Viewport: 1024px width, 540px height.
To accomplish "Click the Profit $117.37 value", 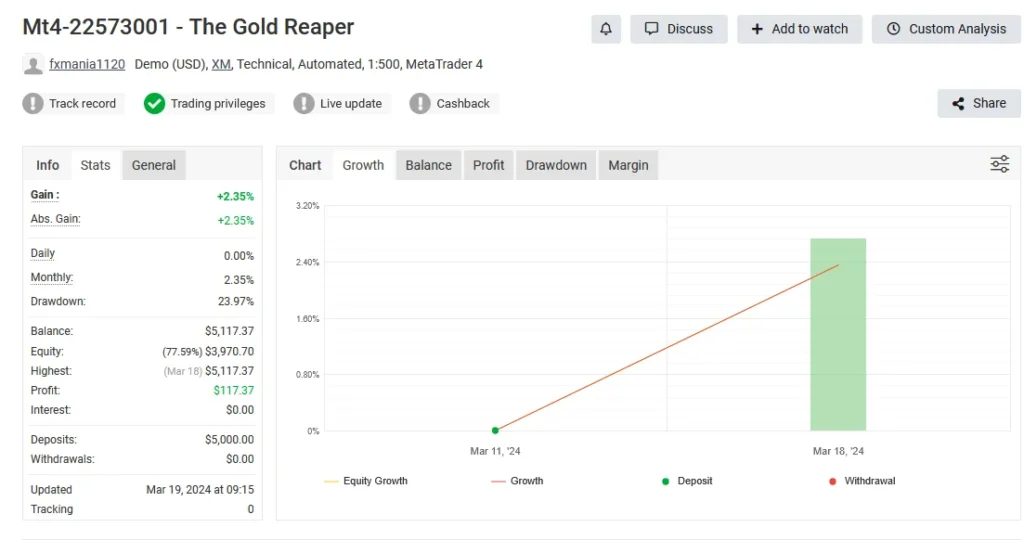I will (x=234, y=390).
